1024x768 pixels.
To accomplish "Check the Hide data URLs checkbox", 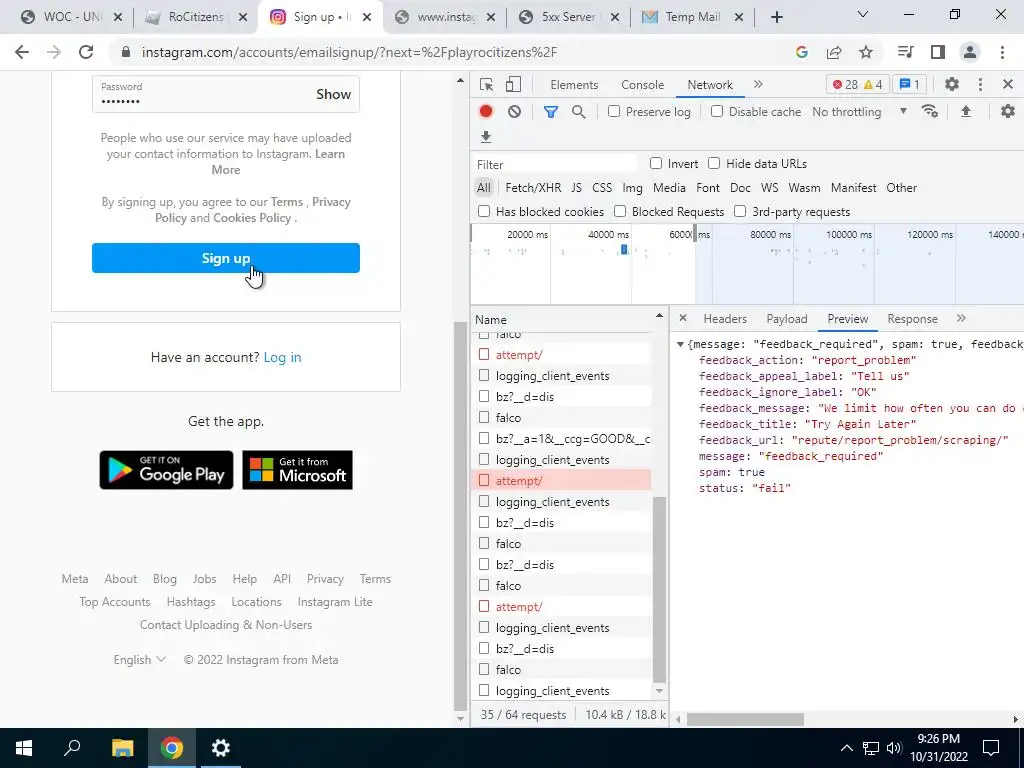I will (x=714, y=163).
